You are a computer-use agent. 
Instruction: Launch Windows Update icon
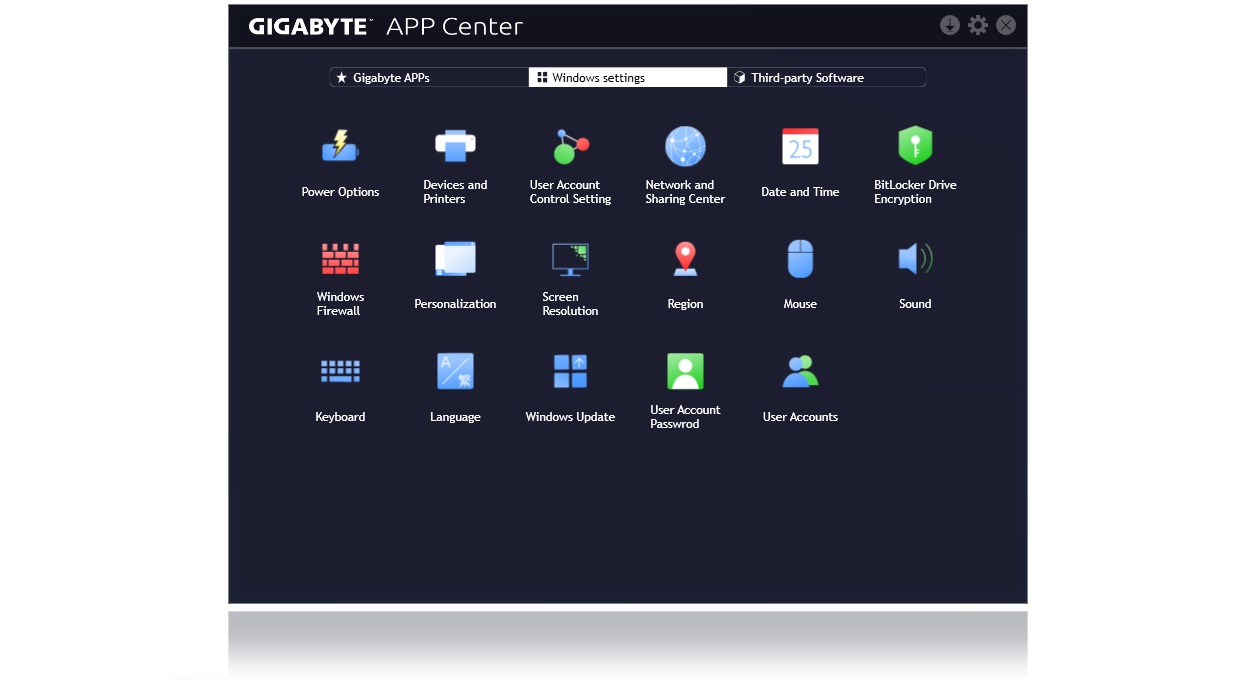tap(570, 372)
